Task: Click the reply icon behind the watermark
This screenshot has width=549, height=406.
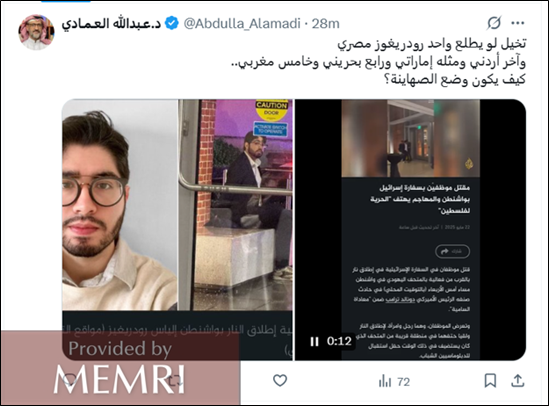Action: (70, 380)
